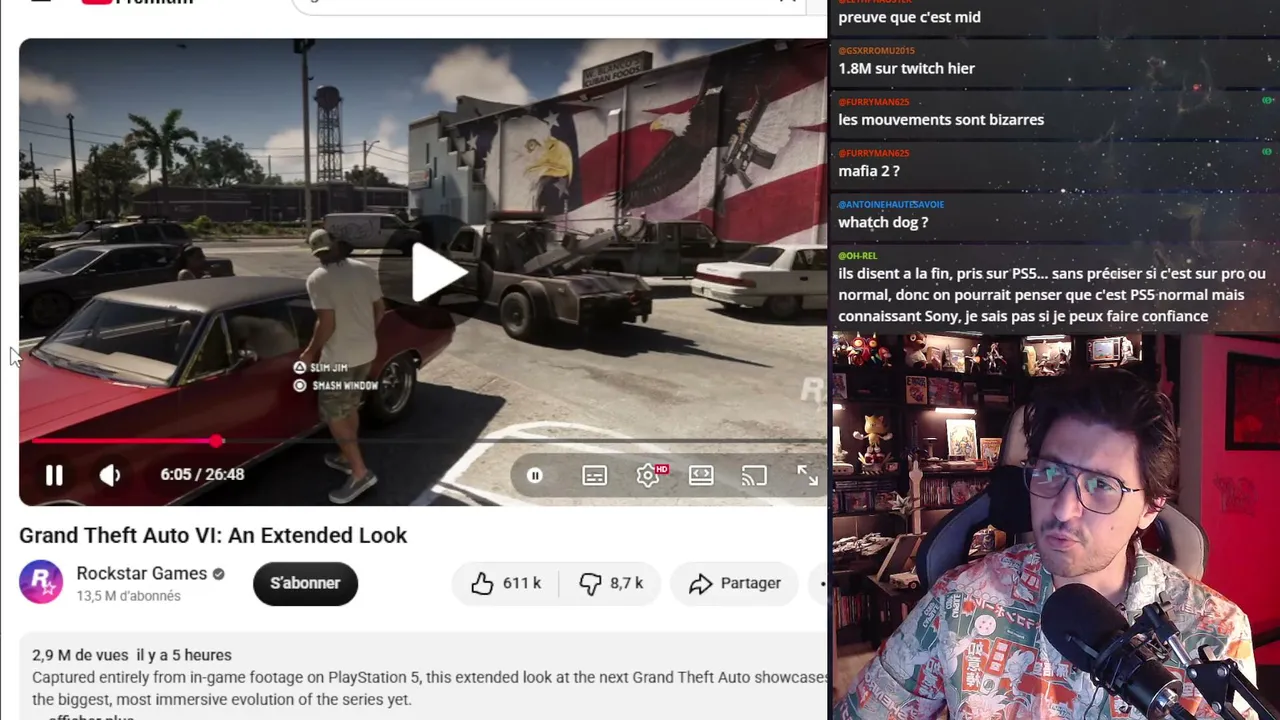This screenshot has width=1280, height=720.
Task: Open the HD settings gear in the player
Action: coord(650,475)
